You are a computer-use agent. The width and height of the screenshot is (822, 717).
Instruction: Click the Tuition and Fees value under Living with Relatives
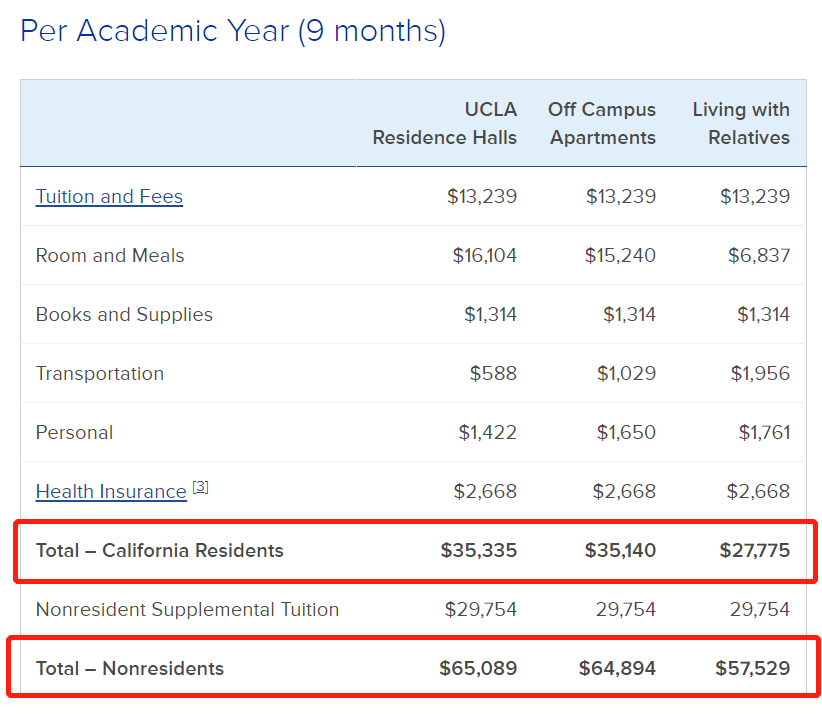click(755, 197)
